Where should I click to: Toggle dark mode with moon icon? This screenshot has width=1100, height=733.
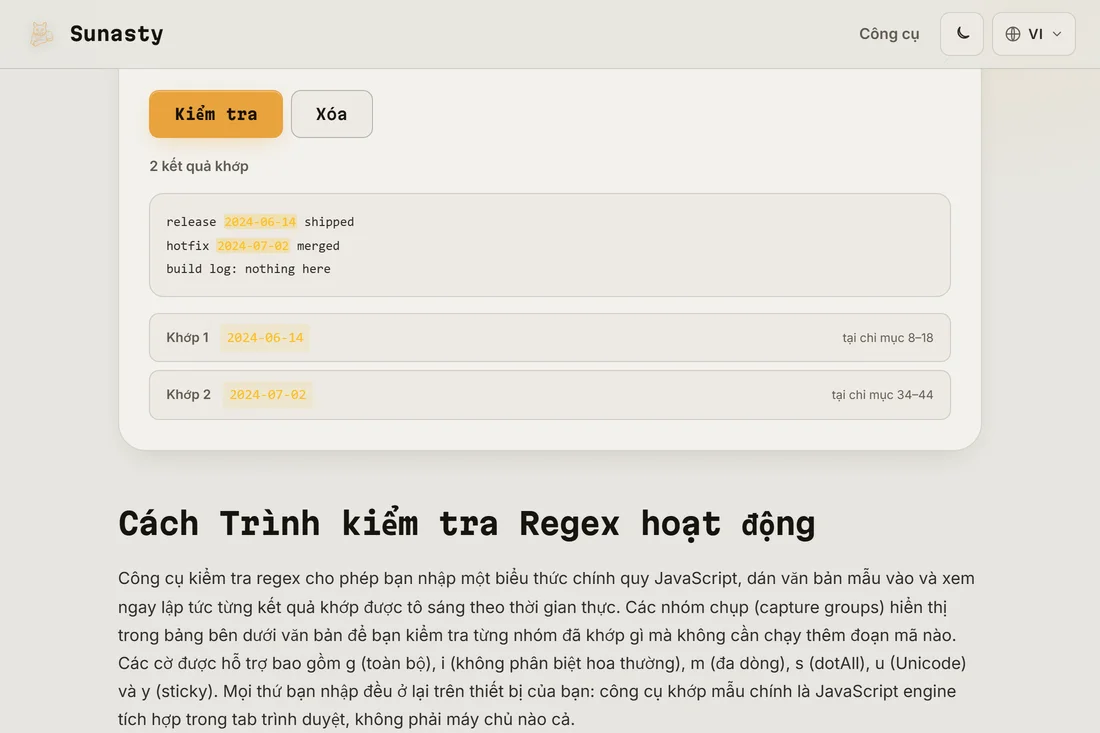tap(962, 34)
